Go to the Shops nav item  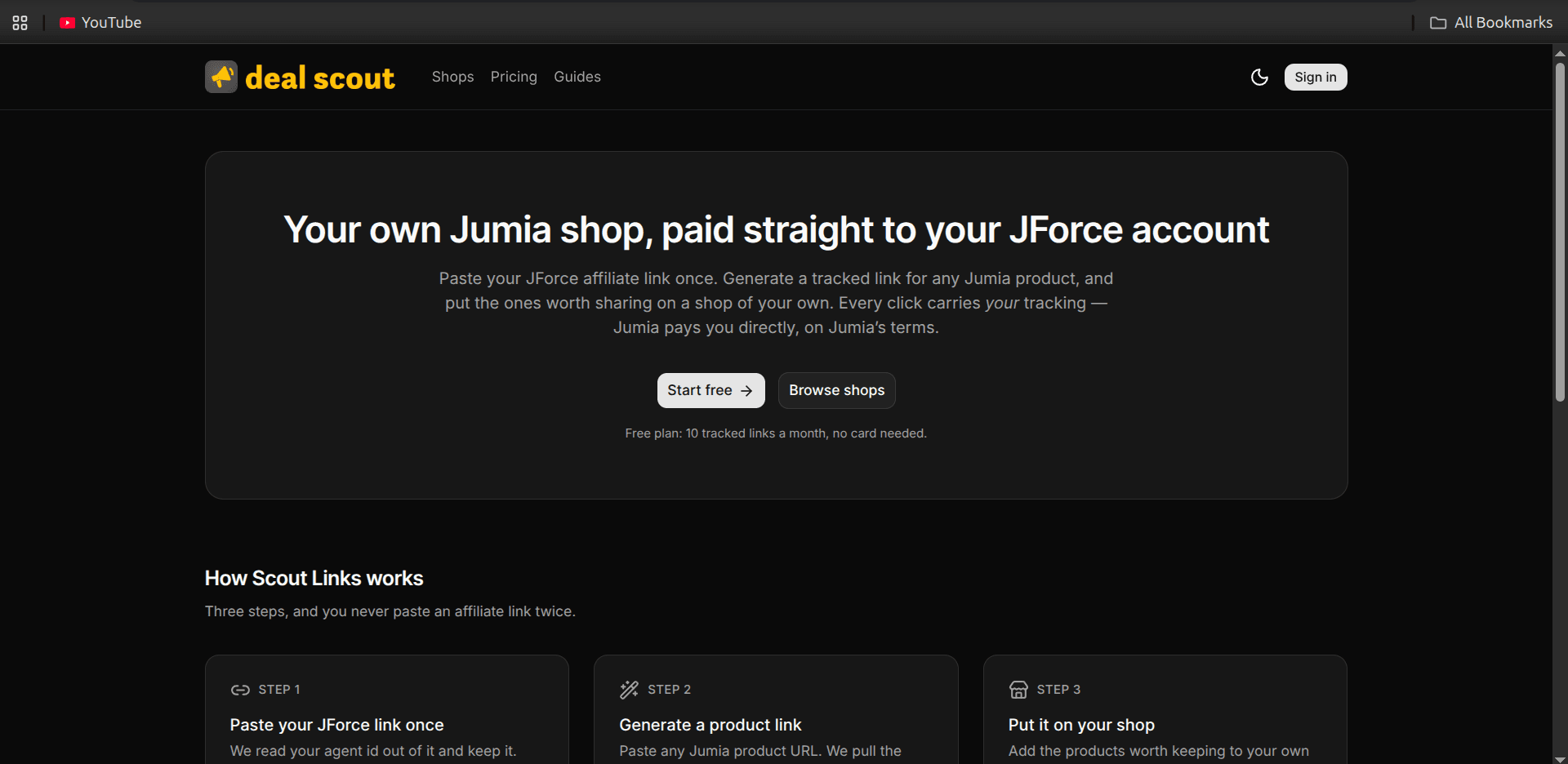pyautogui.click(x=452, y=77)
